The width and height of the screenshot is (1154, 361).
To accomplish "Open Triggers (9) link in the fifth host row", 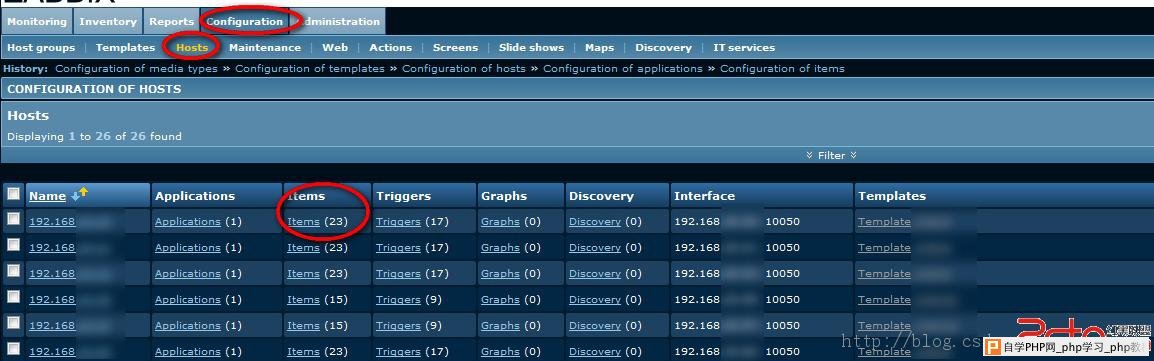I will pos(398,326).
